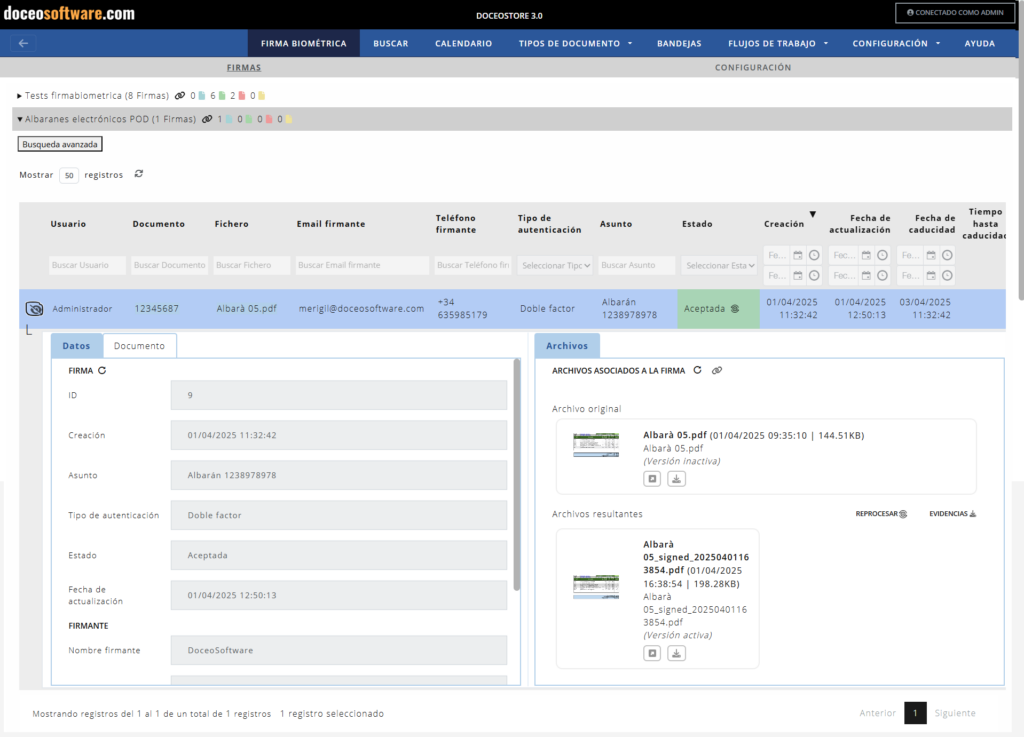This screenshot has height=737, width=1024.
Task: Collapse the Albaranes electrónicos POD group
Action: click(20, 119)
